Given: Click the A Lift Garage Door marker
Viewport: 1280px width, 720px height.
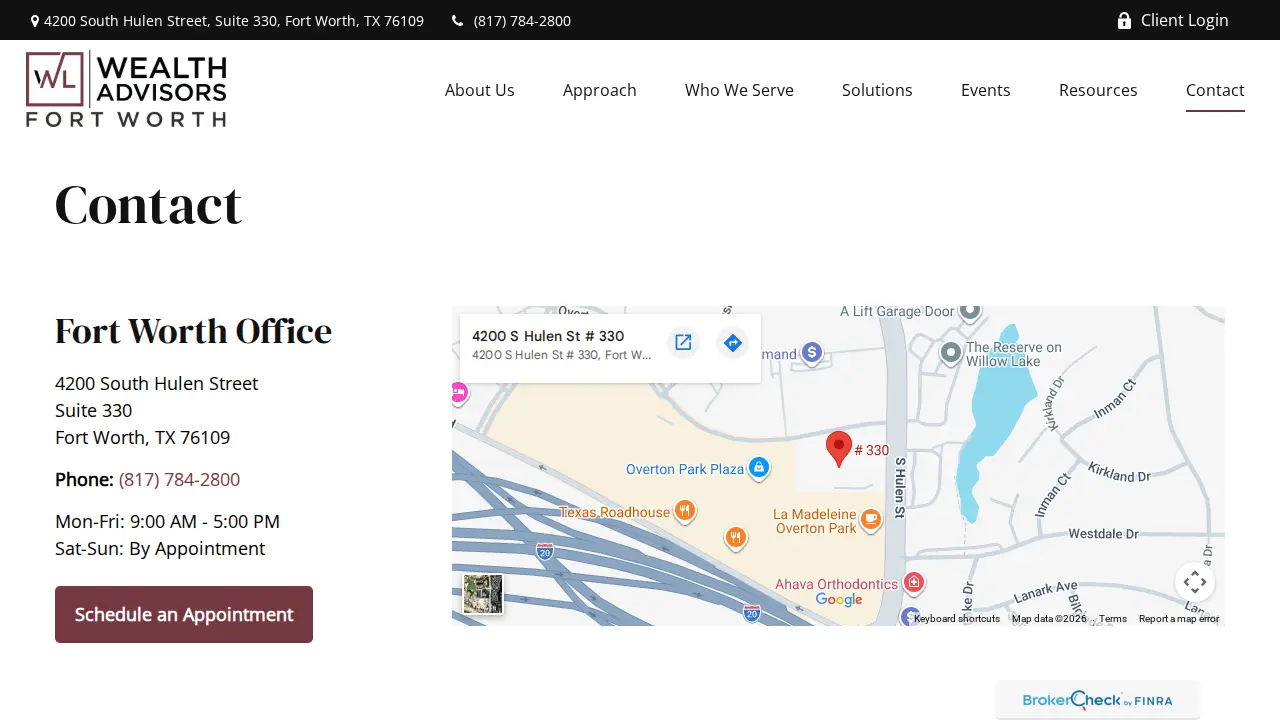Looking at the screenshot, I should pyautogui.click(x=970, y=311).
